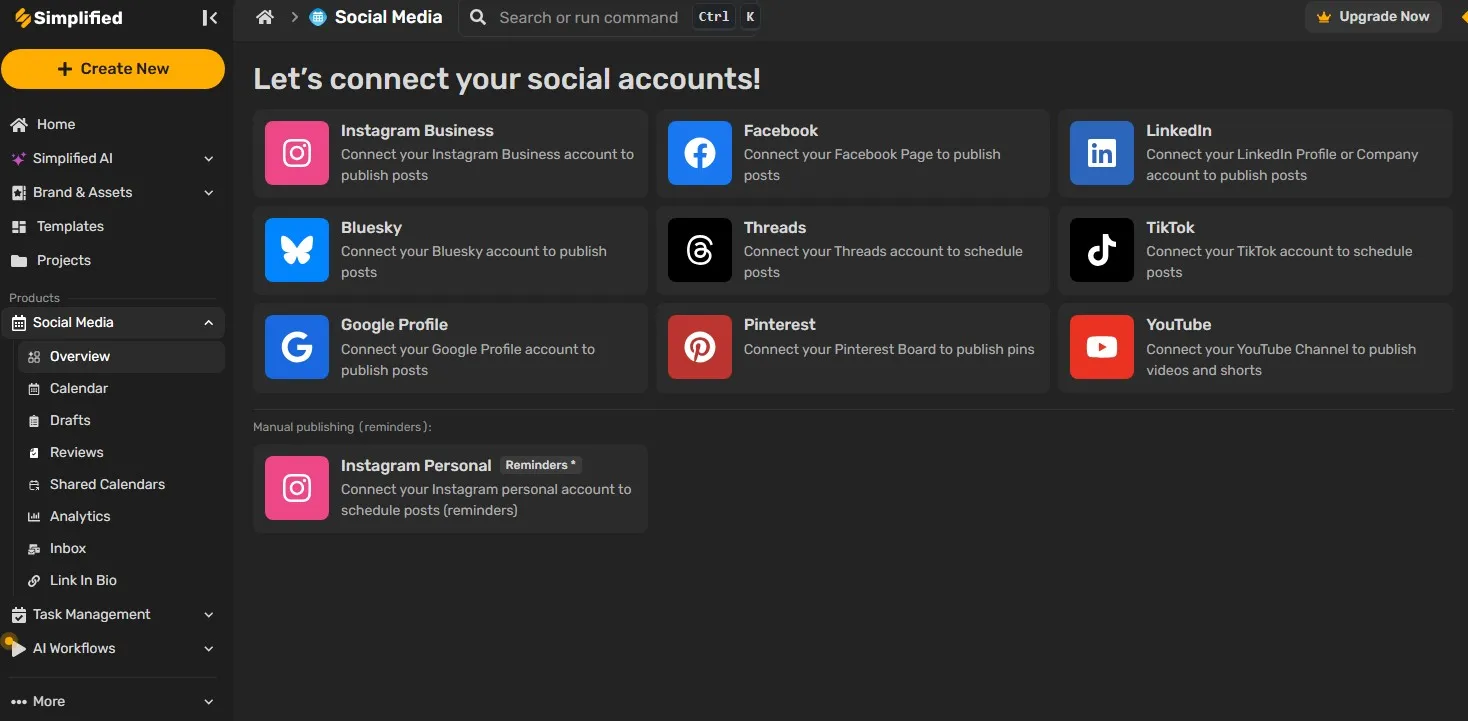Click the Simplified logo
1468x721 pixels.
tap(68, 18)
